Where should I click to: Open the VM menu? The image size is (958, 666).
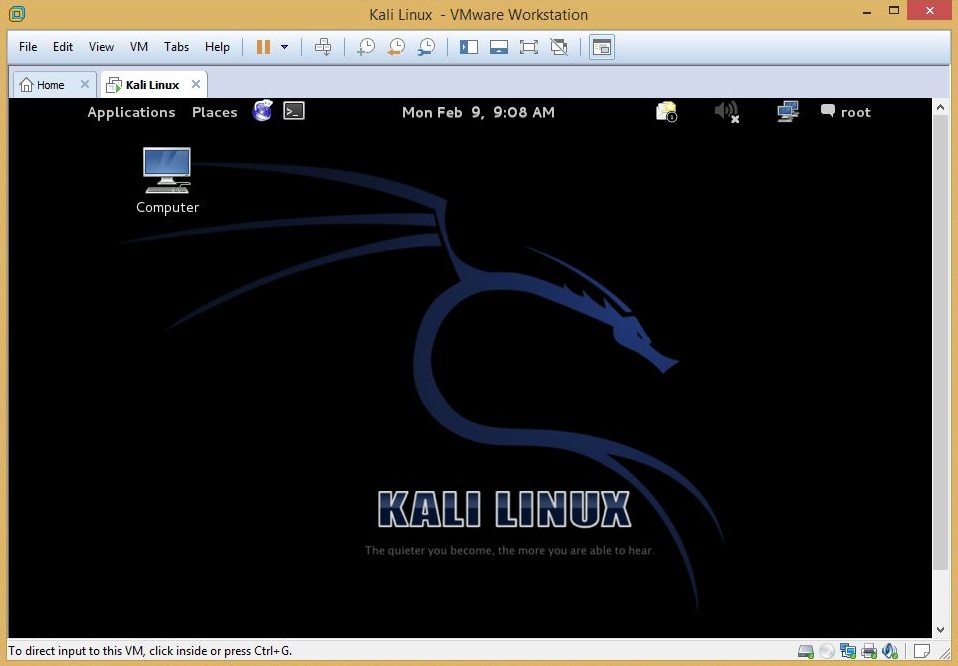(x=139, y=47)
